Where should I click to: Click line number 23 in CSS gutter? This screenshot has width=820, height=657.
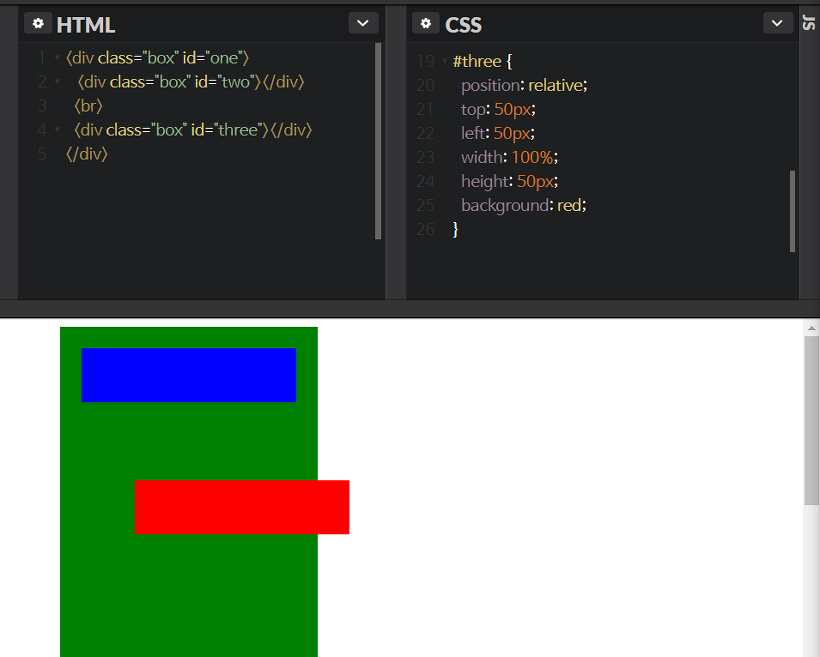(x=425, y=157)
